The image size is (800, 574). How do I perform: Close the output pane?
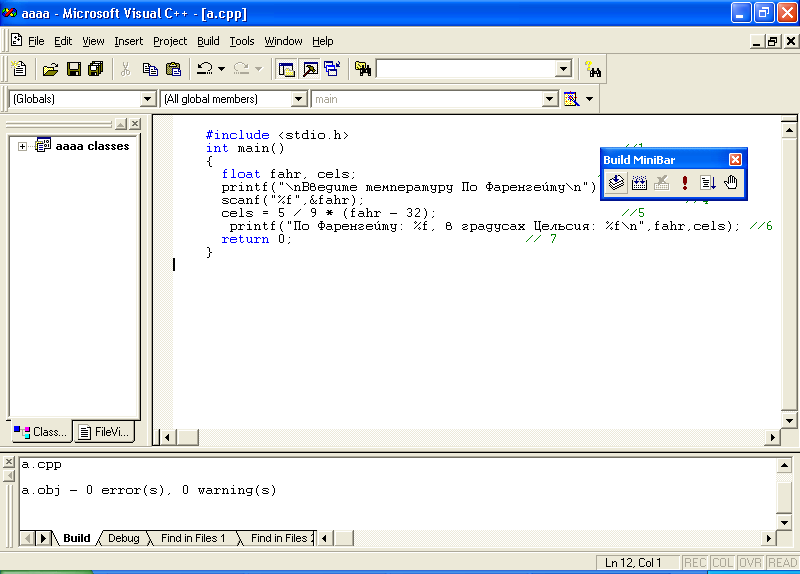pos(9,462)
